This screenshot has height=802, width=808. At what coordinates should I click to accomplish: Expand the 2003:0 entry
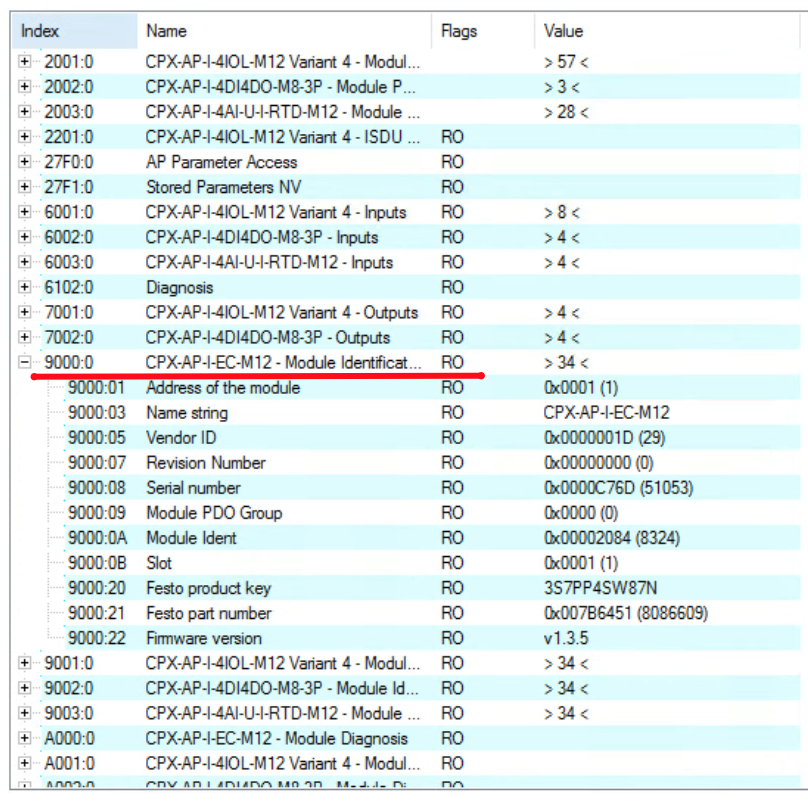24,111
